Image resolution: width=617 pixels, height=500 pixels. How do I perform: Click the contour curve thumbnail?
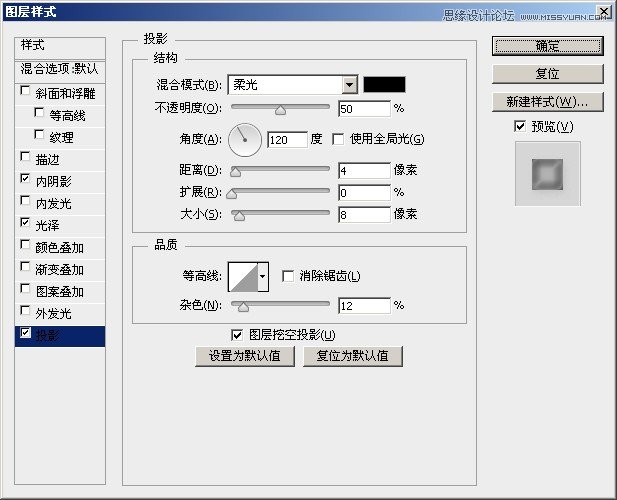tap(243, 277)
